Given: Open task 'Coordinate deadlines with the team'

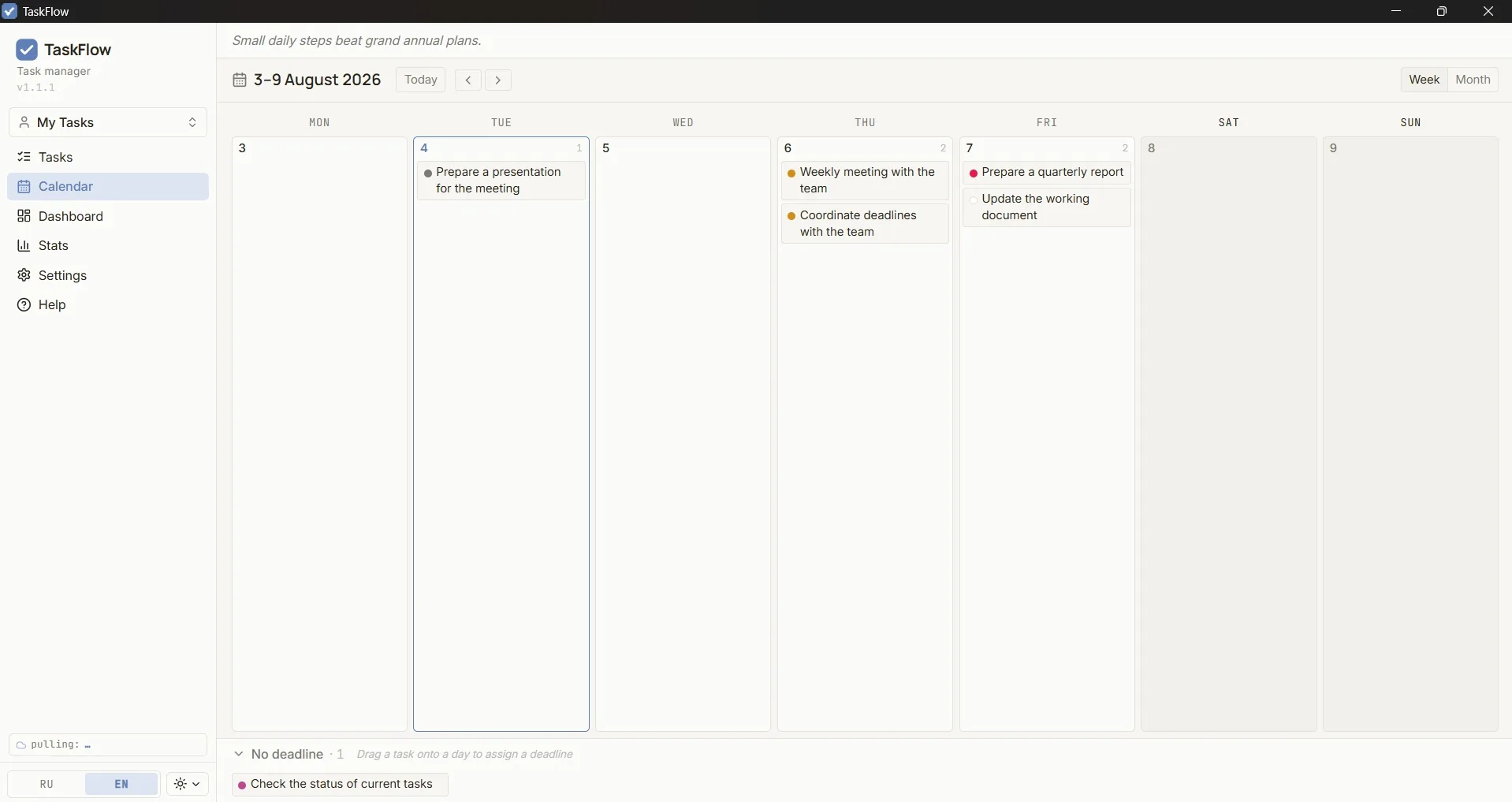Looking at the screenshot, I should (x=866, y=224).
